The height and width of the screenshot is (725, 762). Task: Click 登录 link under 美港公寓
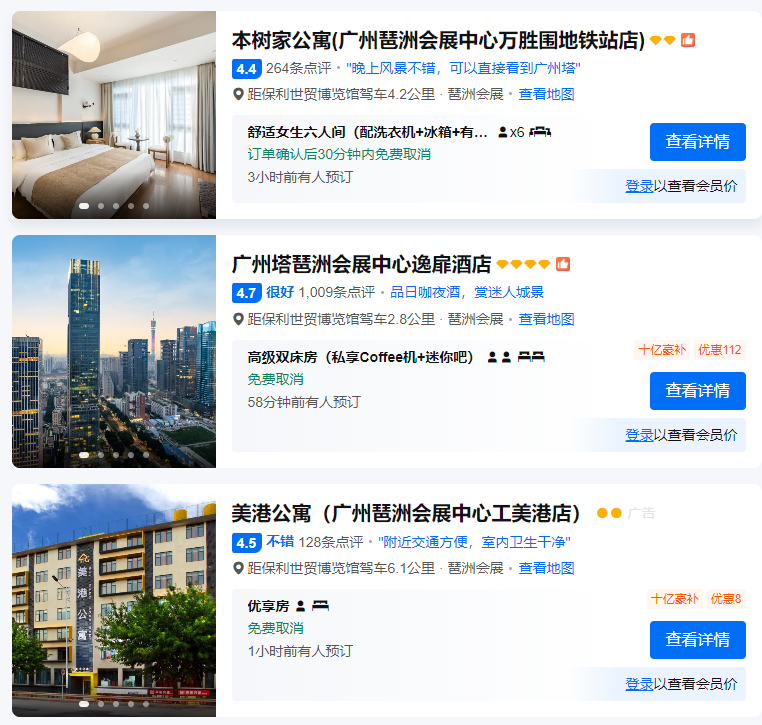(x=639, y=684)
